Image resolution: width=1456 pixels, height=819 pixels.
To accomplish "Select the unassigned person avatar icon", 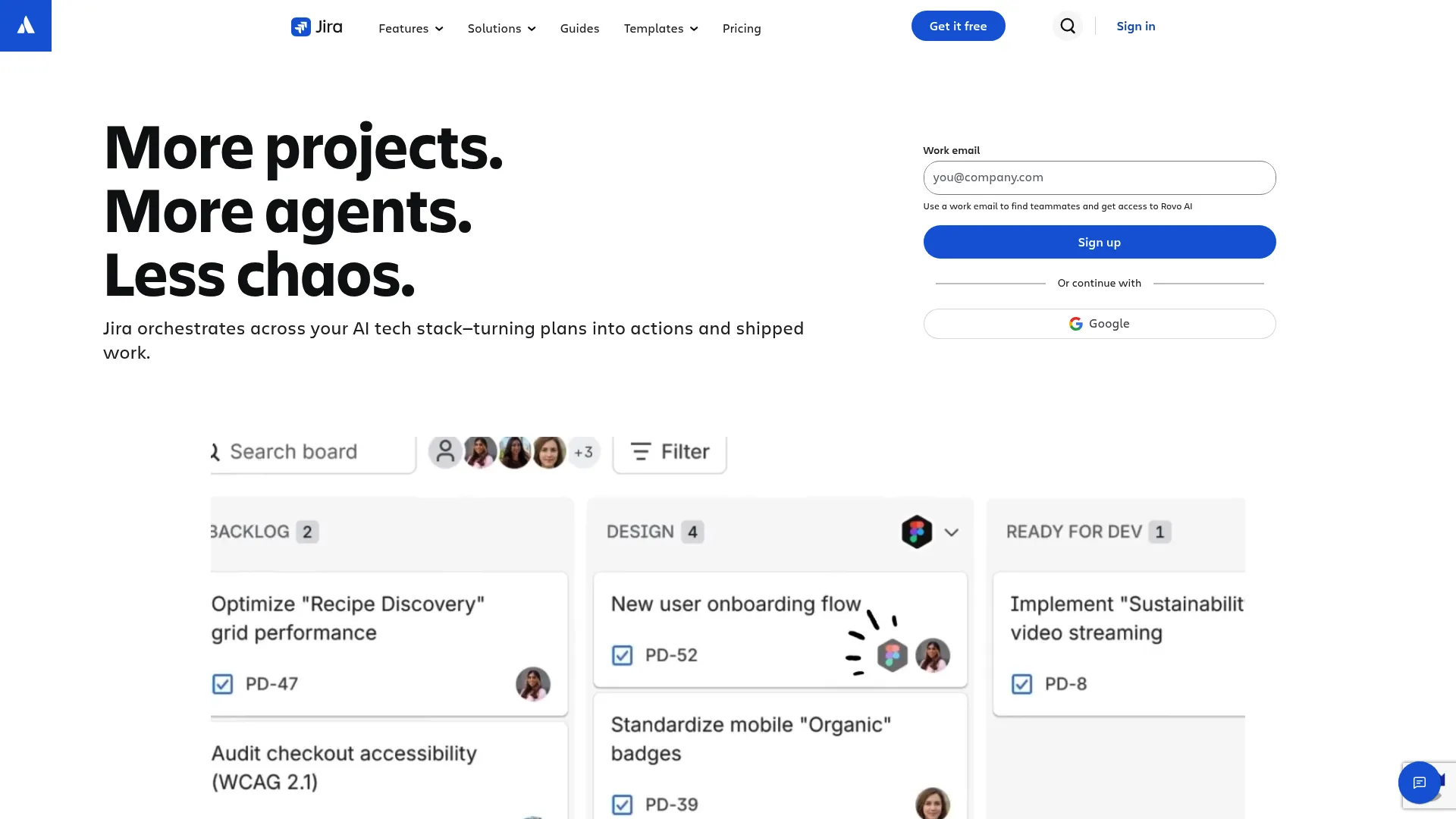I will point(445,452).
